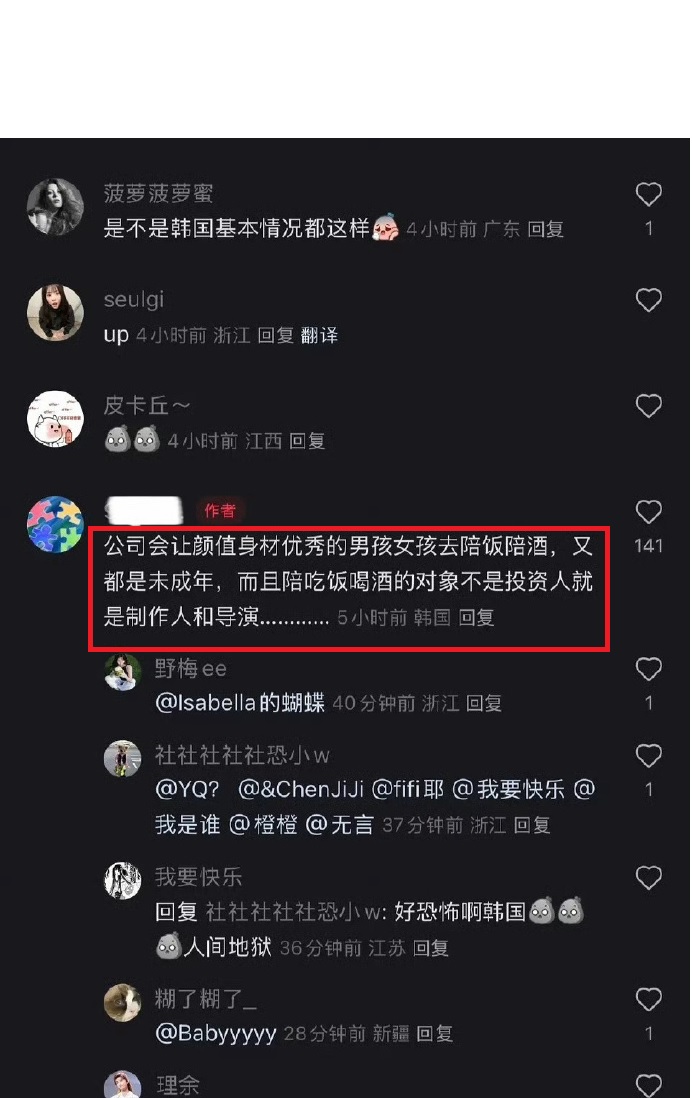Screen dimensions: 692x1098
Task: Open the author's puzzle-piece avatar
Action: pos(55,524)
